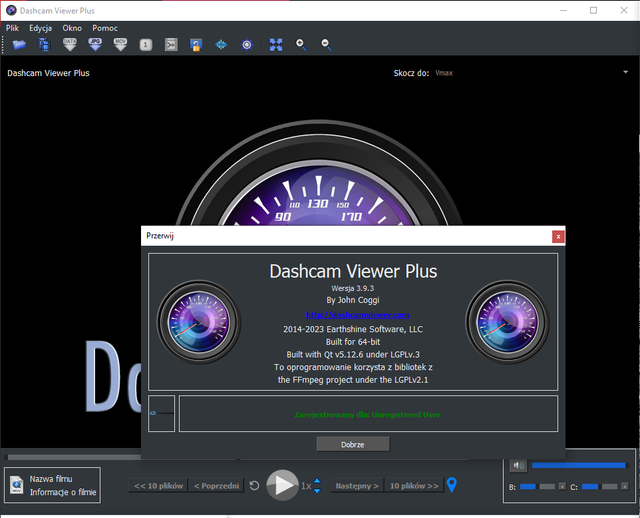Click the '1x' playback speed value

[x=306, y=486]
